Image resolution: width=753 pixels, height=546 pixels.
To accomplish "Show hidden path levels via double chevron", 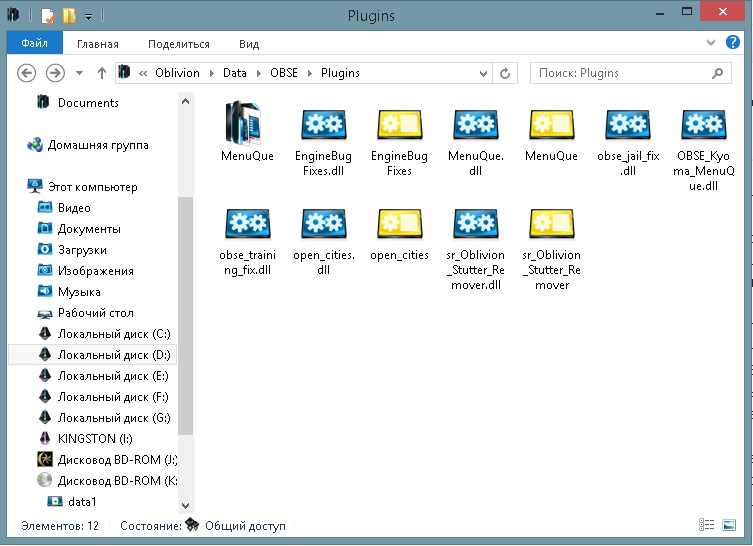I will (x=143, y=73).
